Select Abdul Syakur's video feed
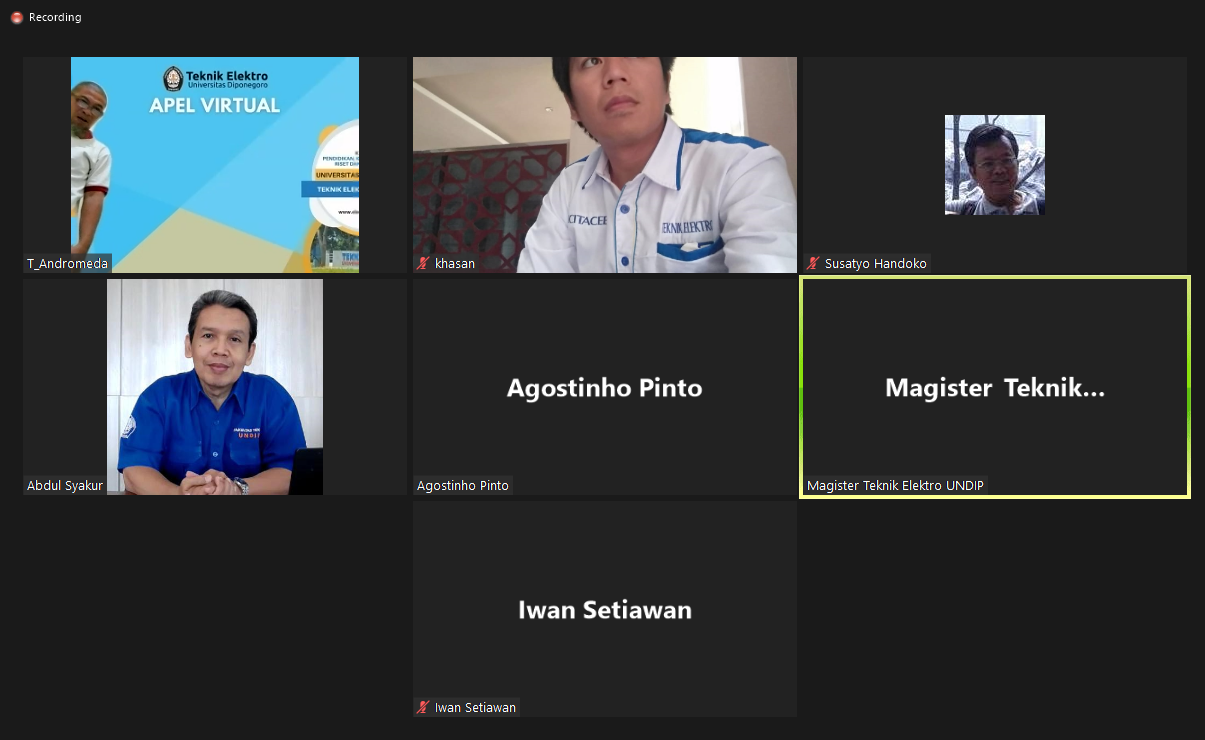This screenshot has width=1205, height=740. point(215,386)
